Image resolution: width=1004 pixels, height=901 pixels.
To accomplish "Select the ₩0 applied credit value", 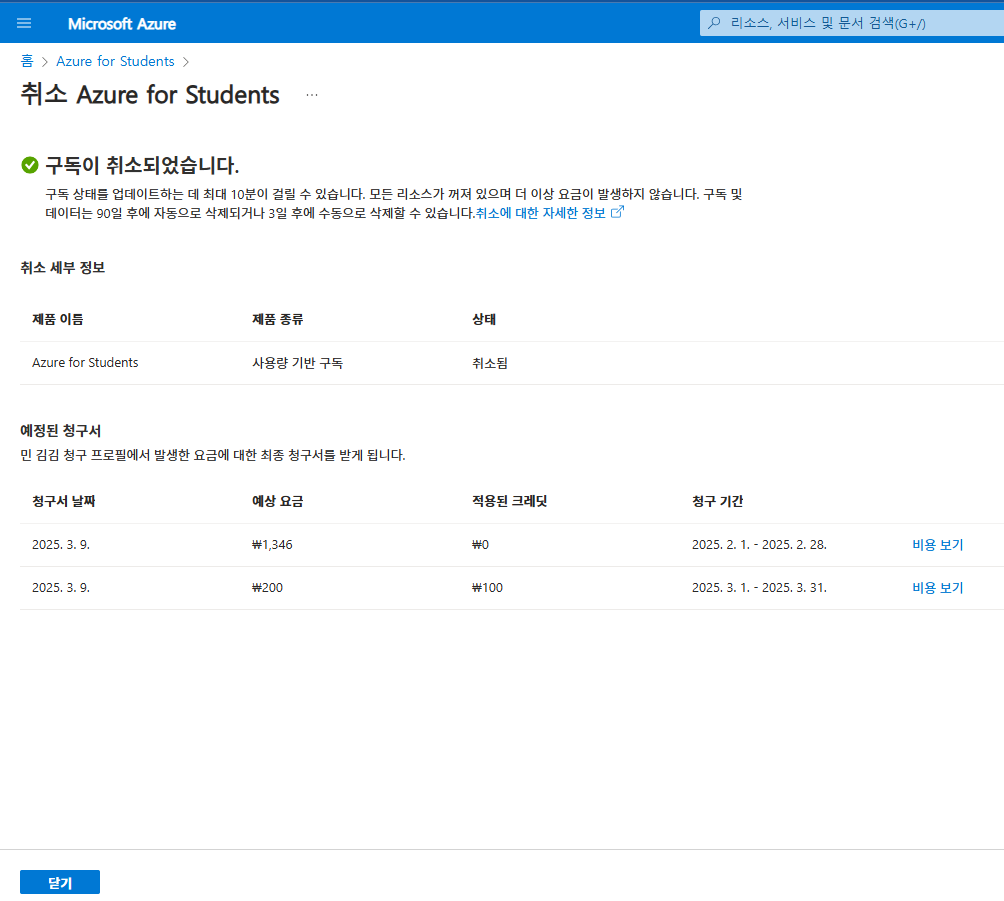I will [480, 545].
